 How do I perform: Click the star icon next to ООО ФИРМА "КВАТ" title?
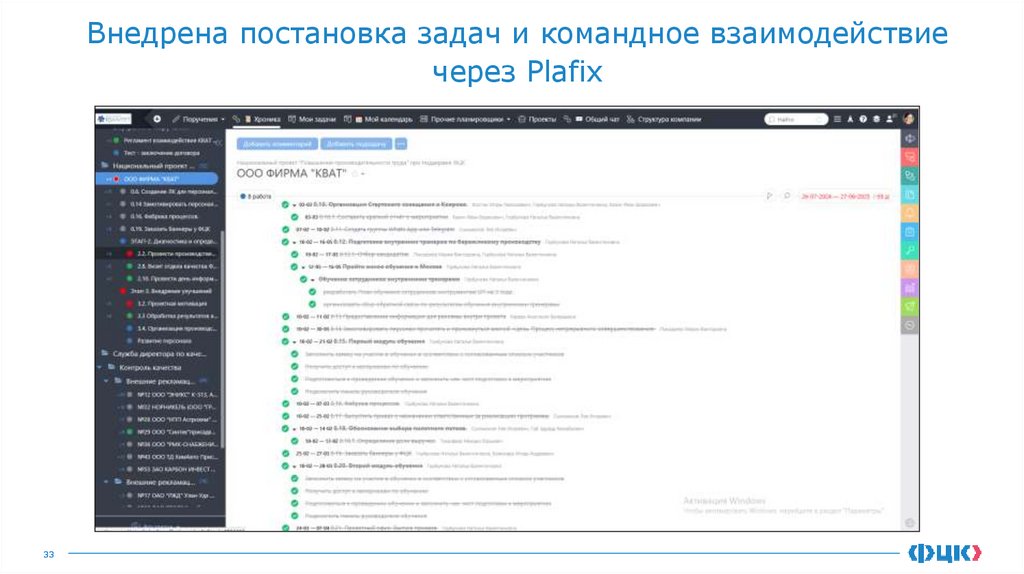pos(355,174)
